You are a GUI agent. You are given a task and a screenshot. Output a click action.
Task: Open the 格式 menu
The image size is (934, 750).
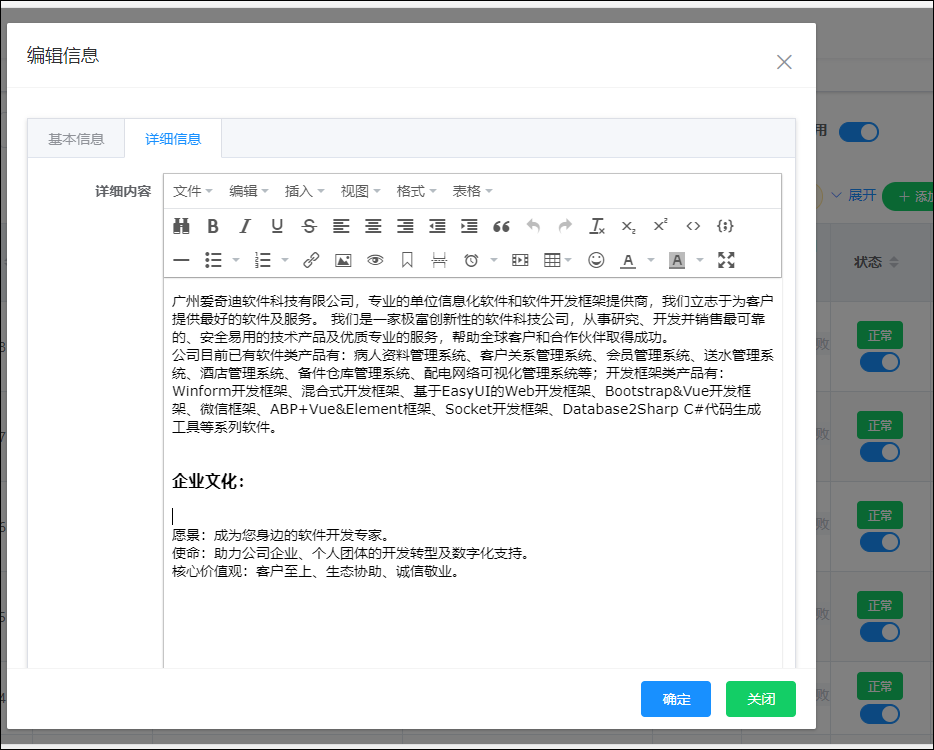(416, 191)
